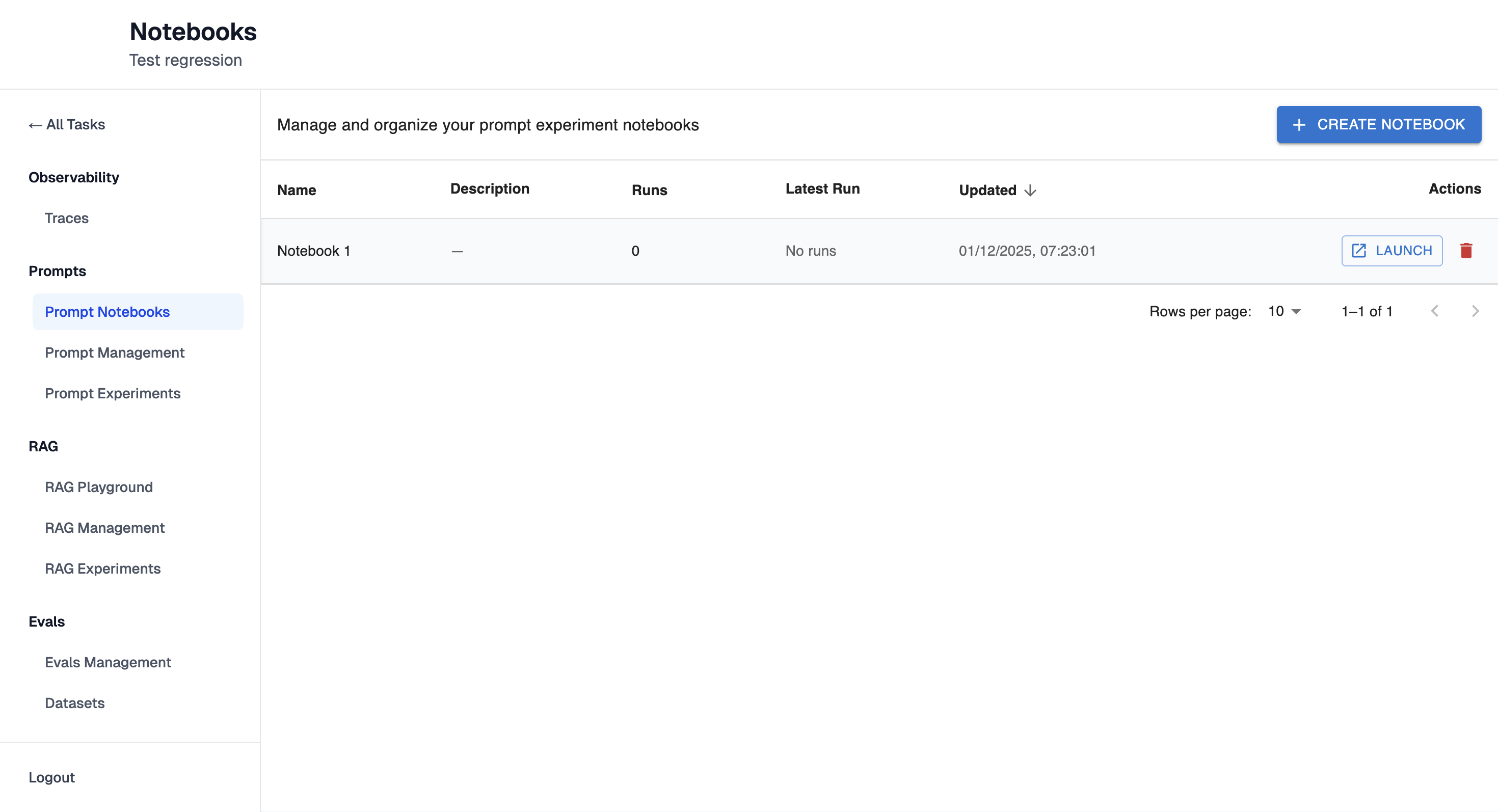Open RAG Playground

(x=98, y=486)
